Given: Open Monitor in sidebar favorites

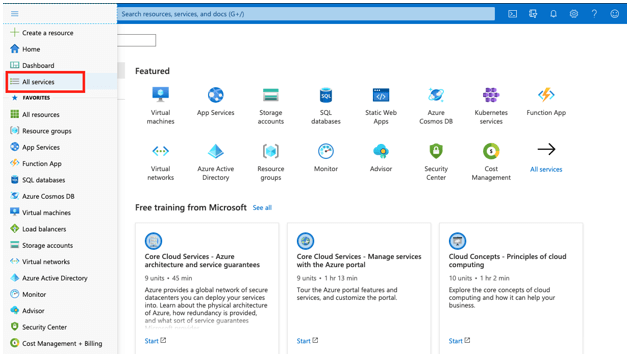Looking at the screenshot, I should coord(28,294).
